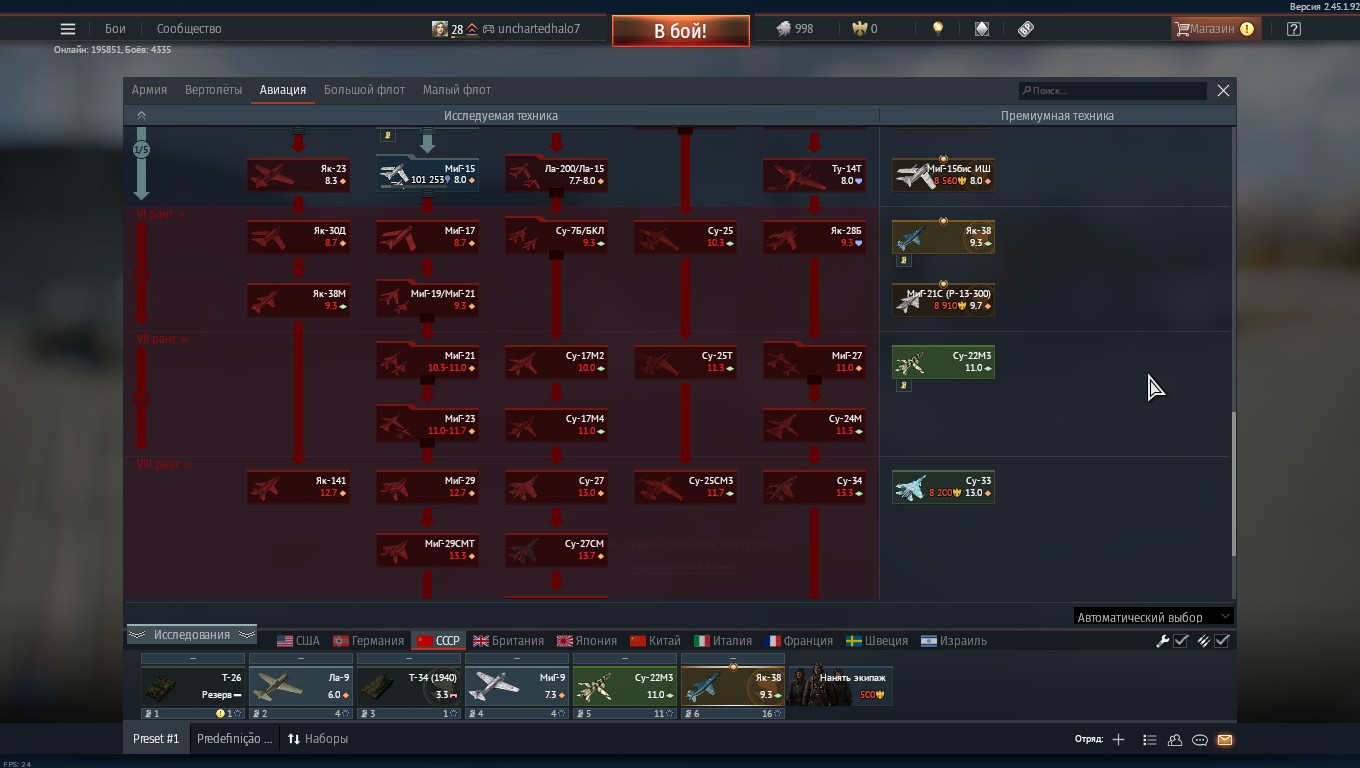Select the МиГ-15 aircraft card
The image size is (1360, 768).
tap(427, 174)
